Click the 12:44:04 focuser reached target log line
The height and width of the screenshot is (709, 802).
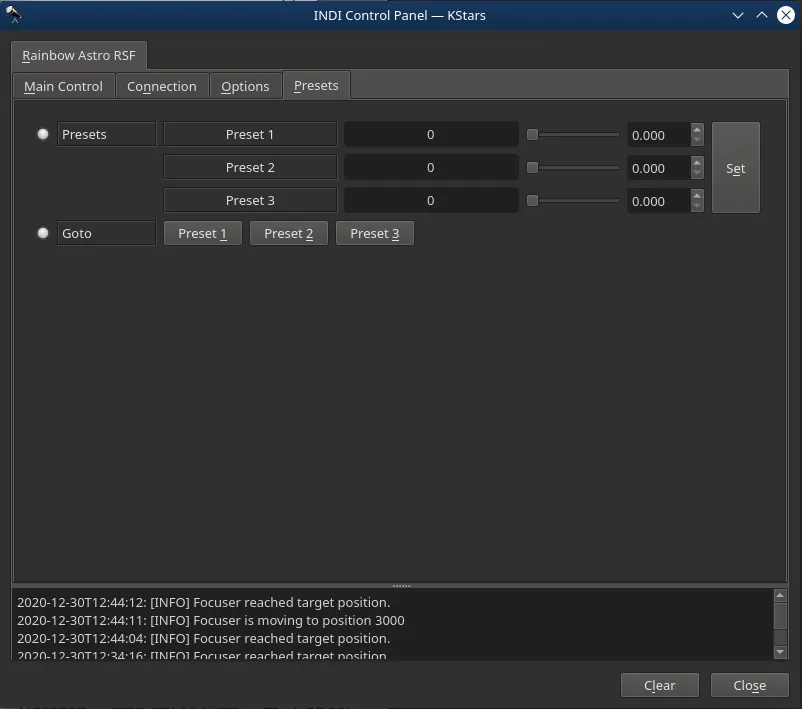[204, 638]
